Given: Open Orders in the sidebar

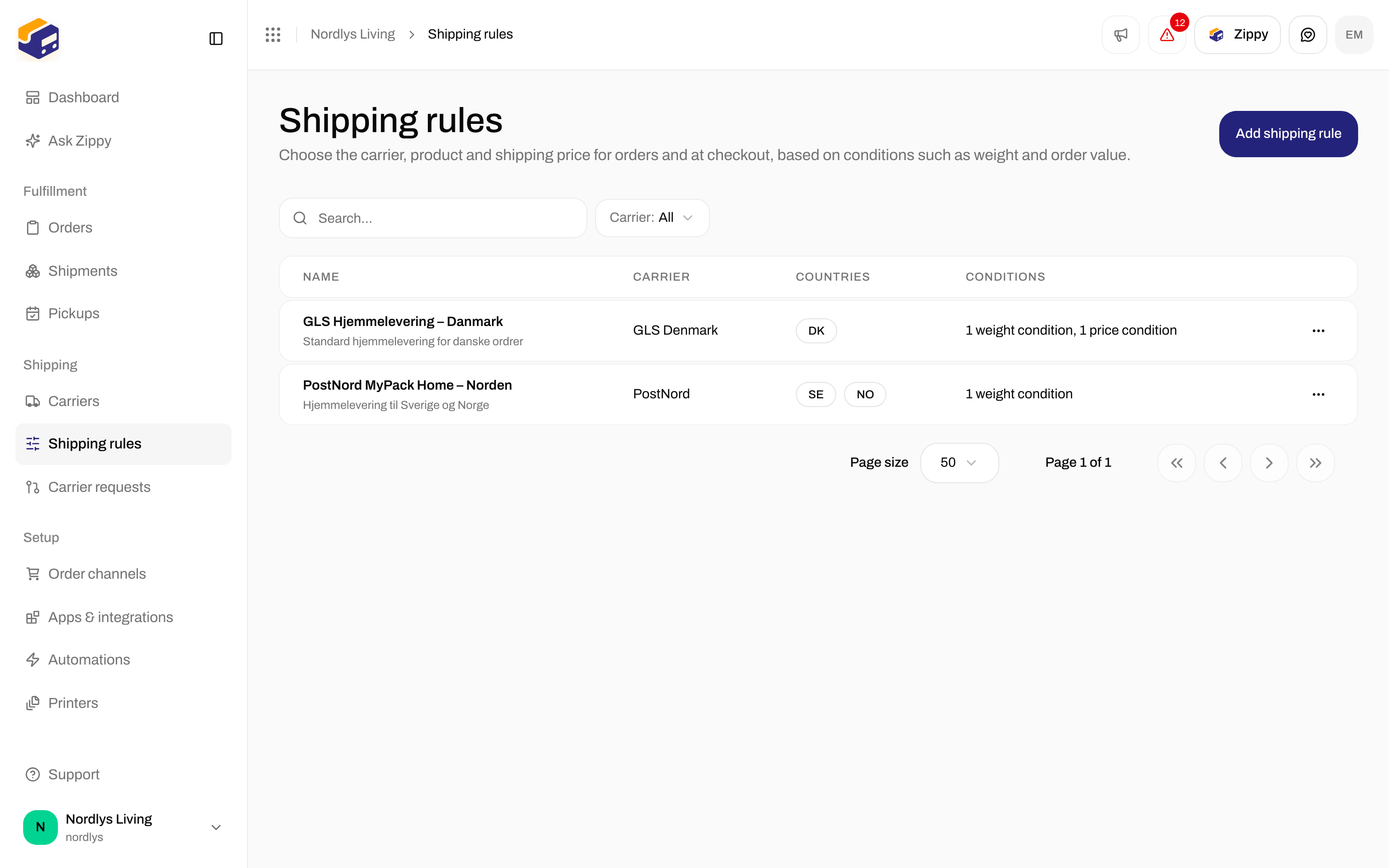Looking at the screenshot, I should 123,228.
